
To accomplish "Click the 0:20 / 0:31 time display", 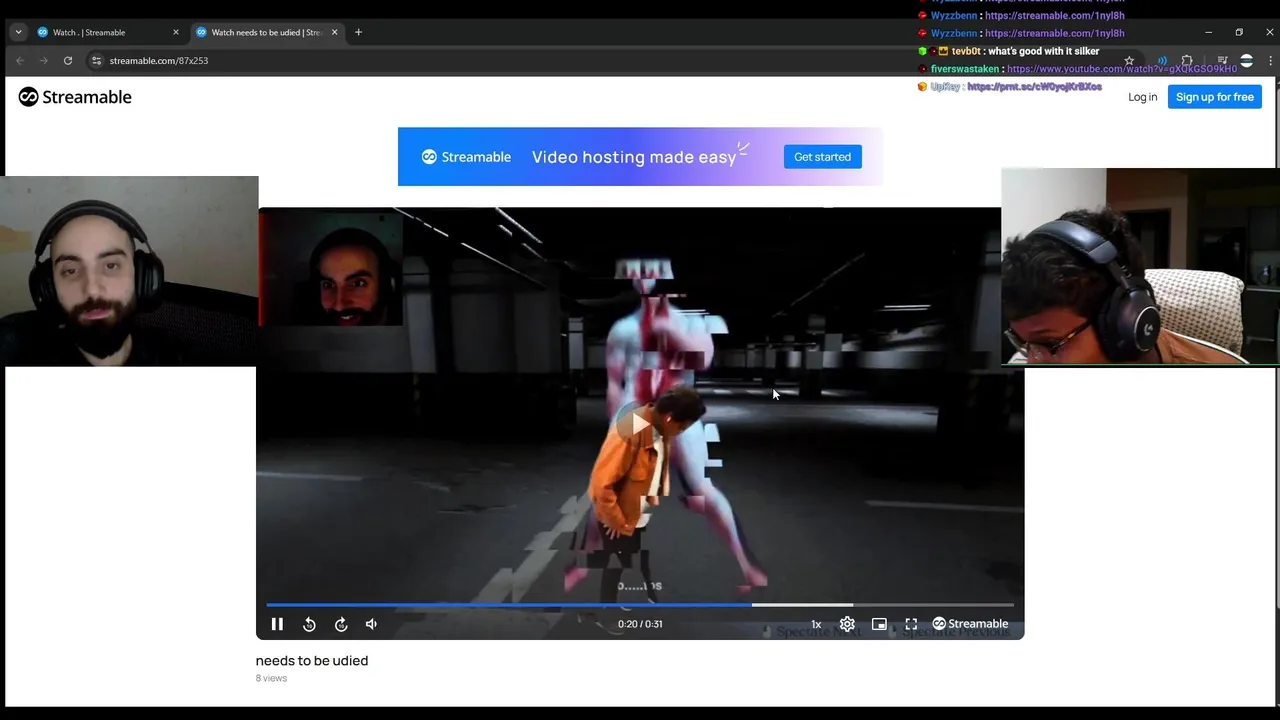I will click(640, 624).
